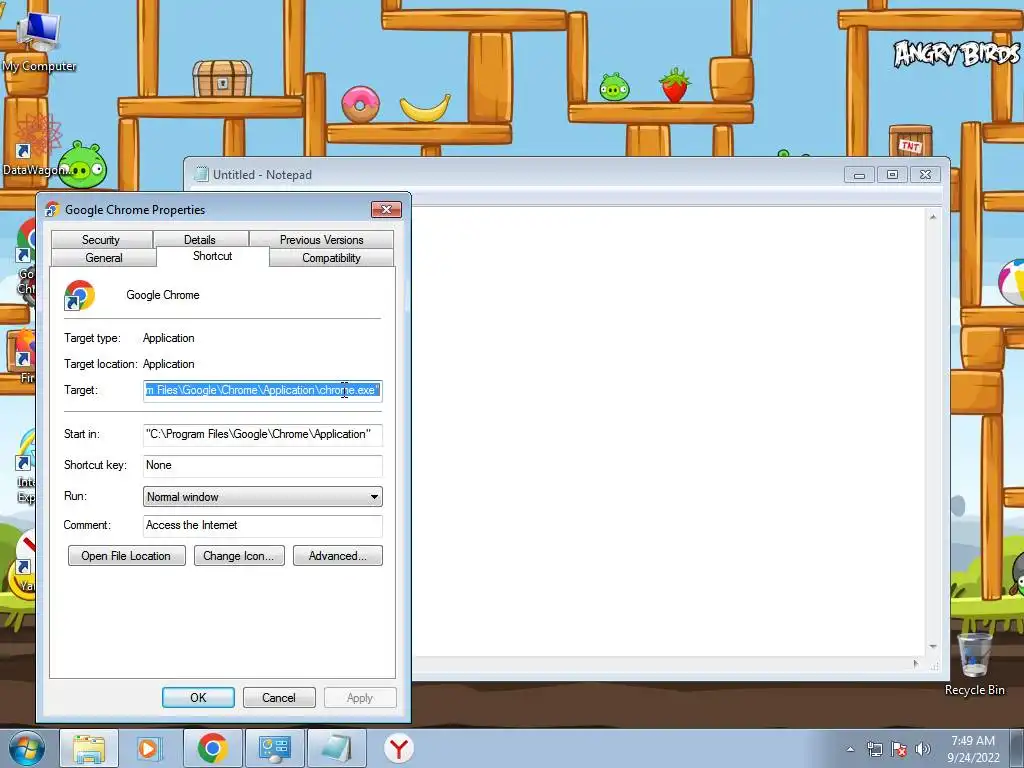Click the Open File Location button
Image resolution: width=1024 pixels, height=768 pixels.
point(127,556)
